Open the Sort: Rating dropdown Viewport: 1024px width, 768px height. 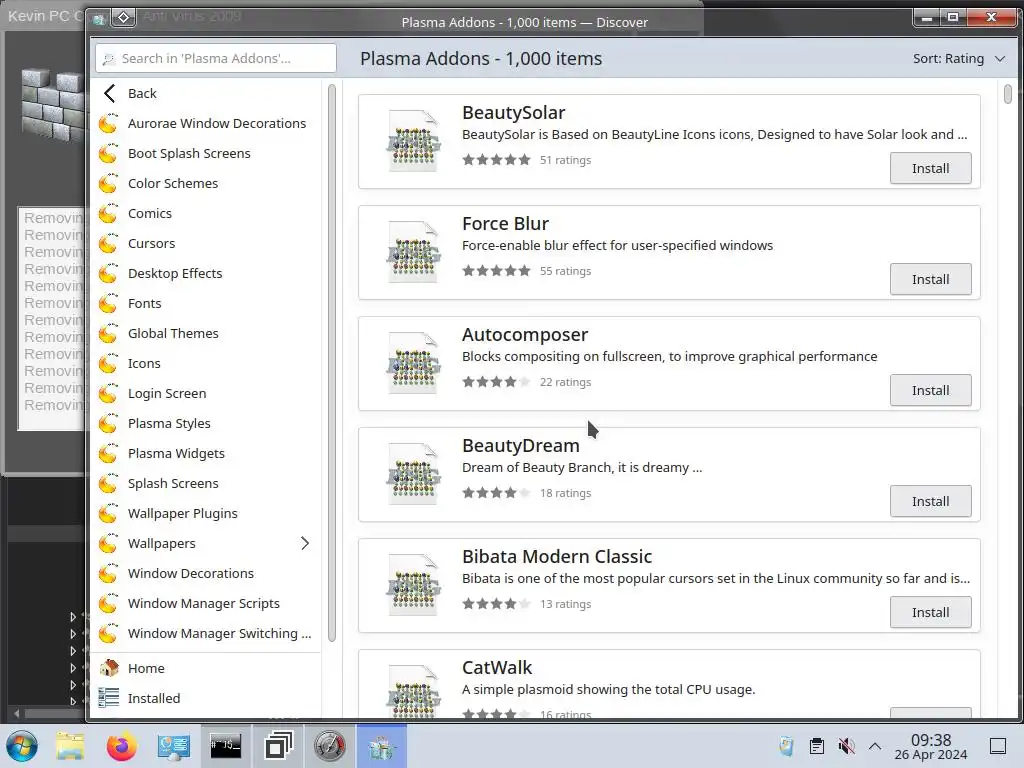(958, 59)
